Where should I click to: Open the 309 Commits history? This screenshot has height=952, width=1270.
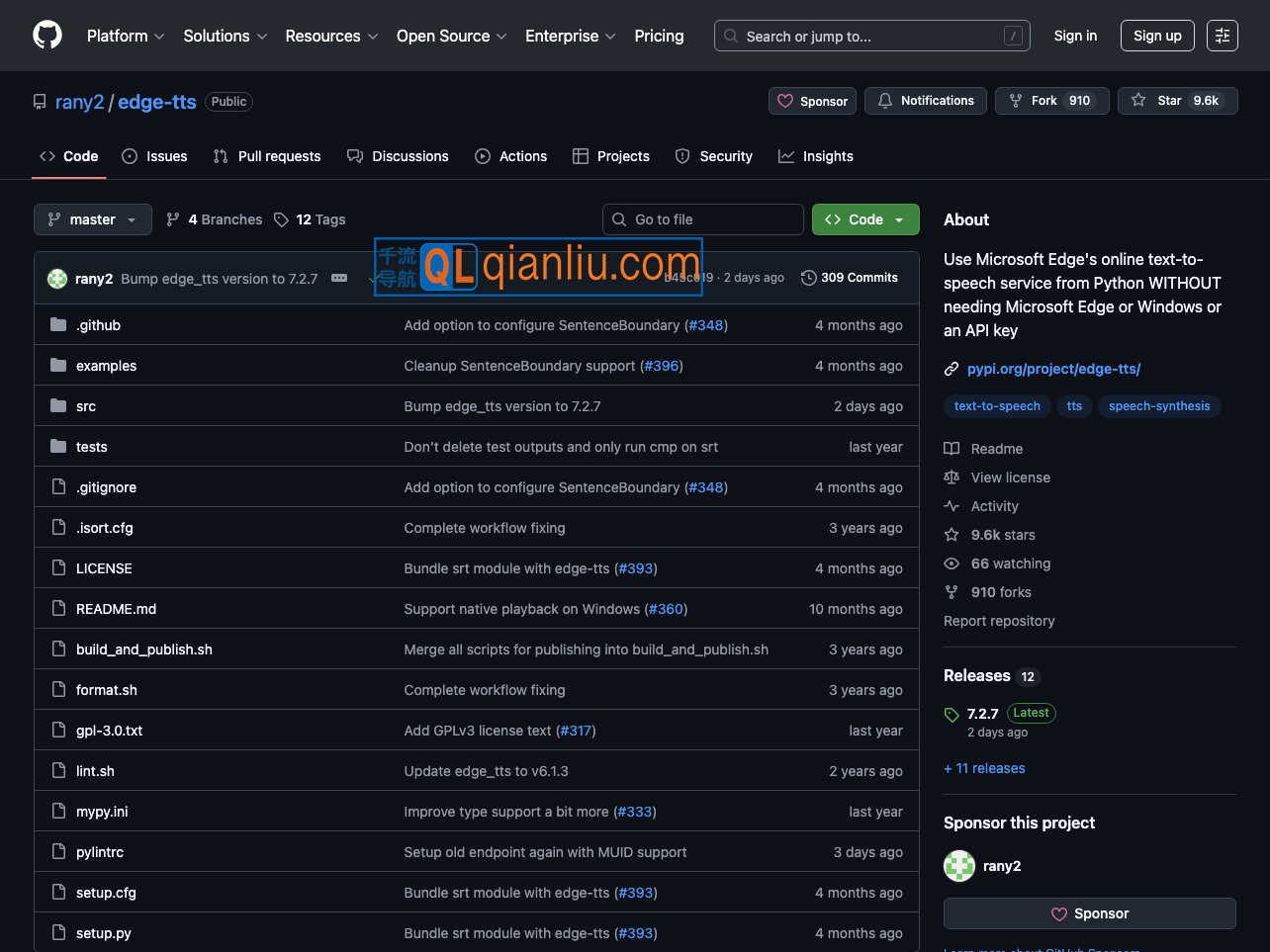[850, 278]
